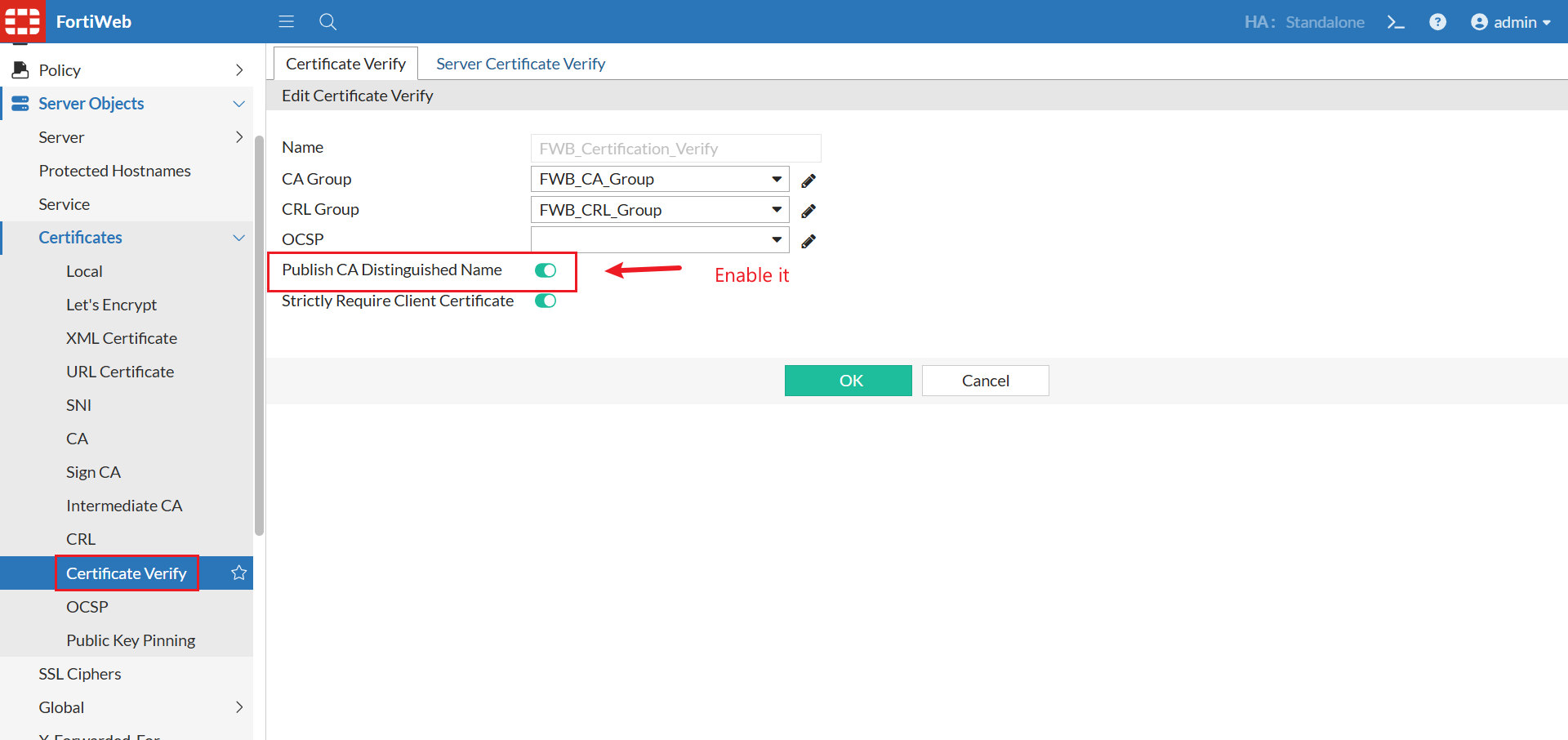Edit the CRL Group with pencil icon
The height and width of the screenshot is (740, 1568).
coord(808,211)
